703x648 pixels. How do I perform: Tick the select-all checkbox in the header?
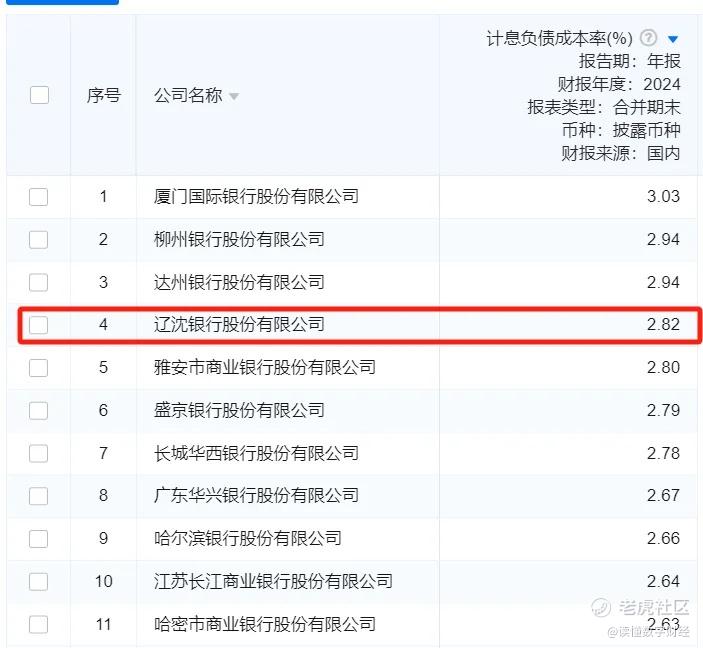click(x=39, y=95)
